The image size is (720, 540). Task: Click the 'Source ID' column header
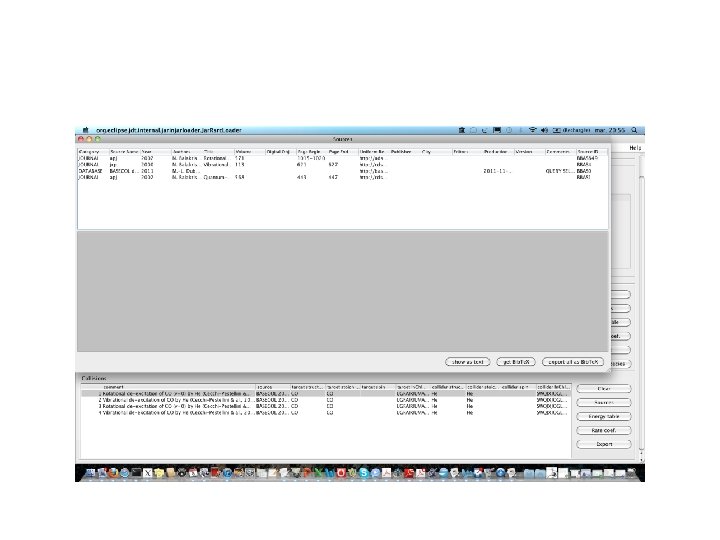click(x=592, y=152)
